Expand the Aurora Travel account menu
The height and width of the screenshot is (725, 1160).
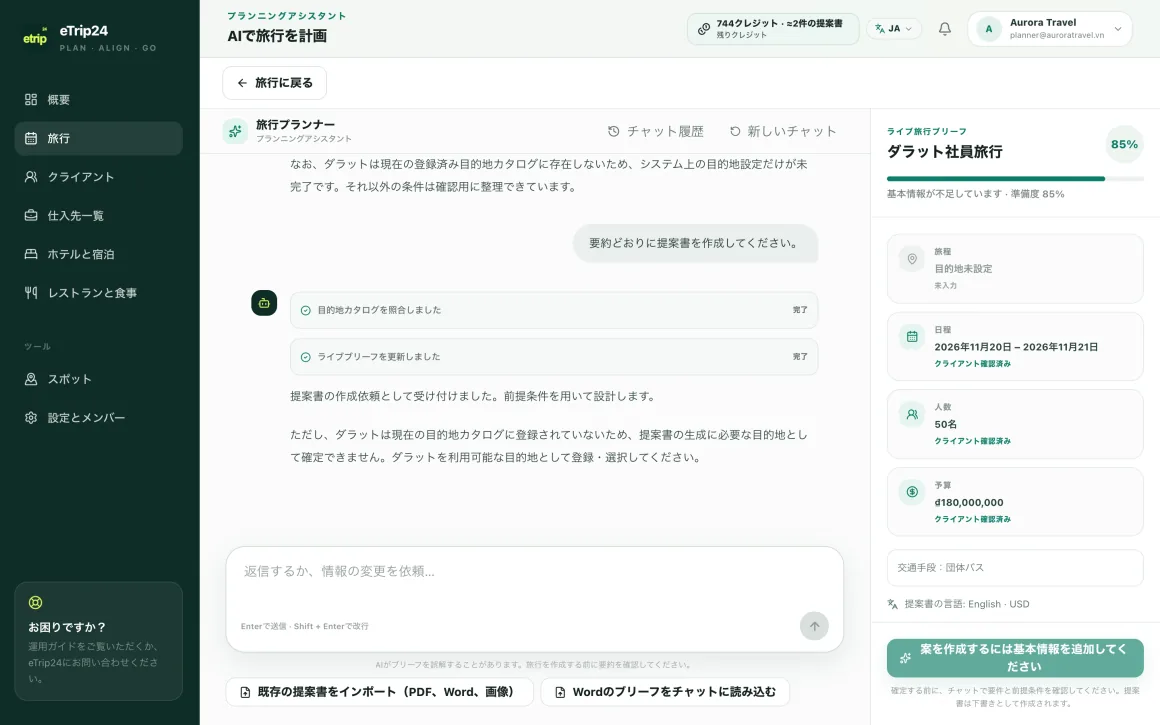coord(1050,29)
